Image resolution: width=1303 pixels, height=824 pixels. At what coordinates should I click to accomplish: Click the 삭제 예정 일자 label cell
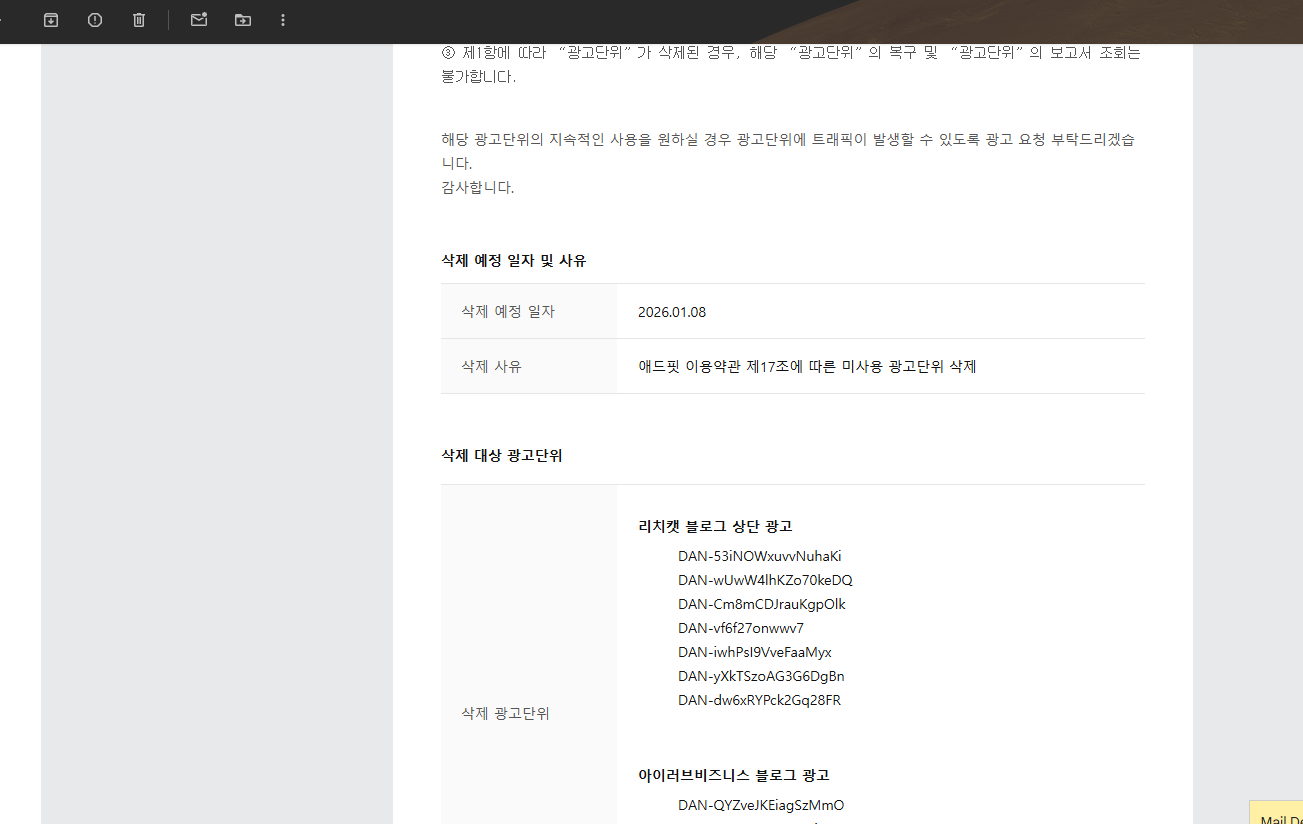click(529, 311)
